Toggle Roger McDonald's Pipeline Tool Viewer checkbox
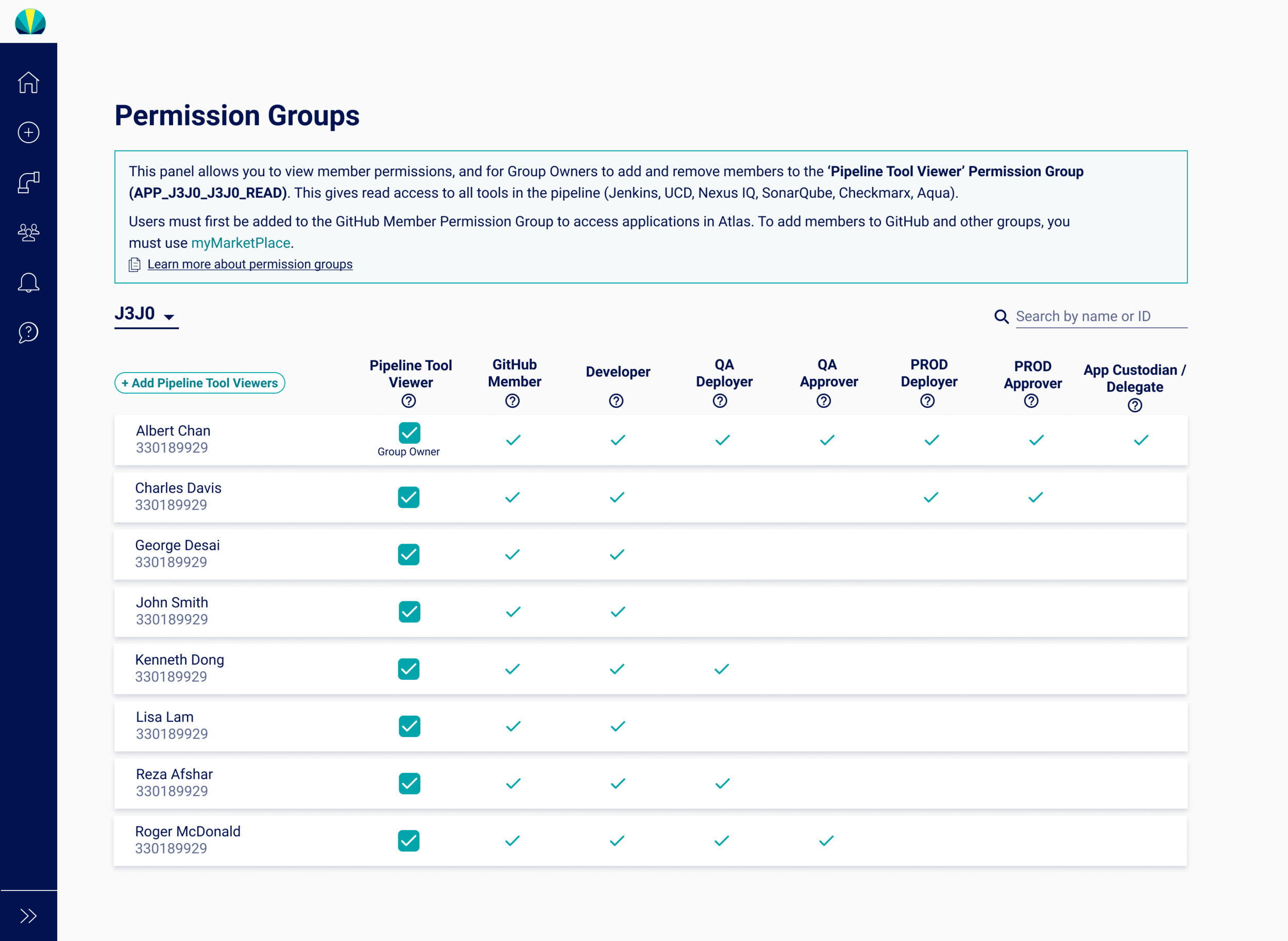1288x941 pixels. 408,841
